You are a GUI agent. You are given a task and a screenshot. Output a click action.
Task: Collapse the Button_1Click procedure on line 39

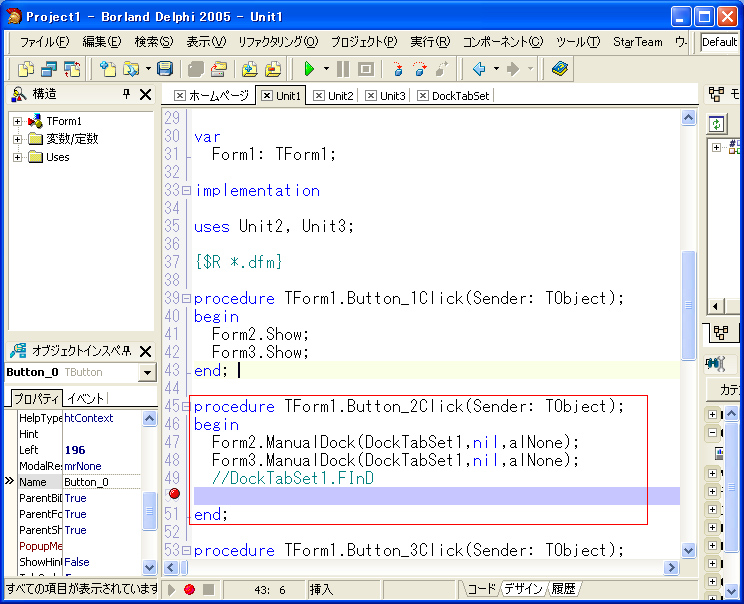click(186, 299)
